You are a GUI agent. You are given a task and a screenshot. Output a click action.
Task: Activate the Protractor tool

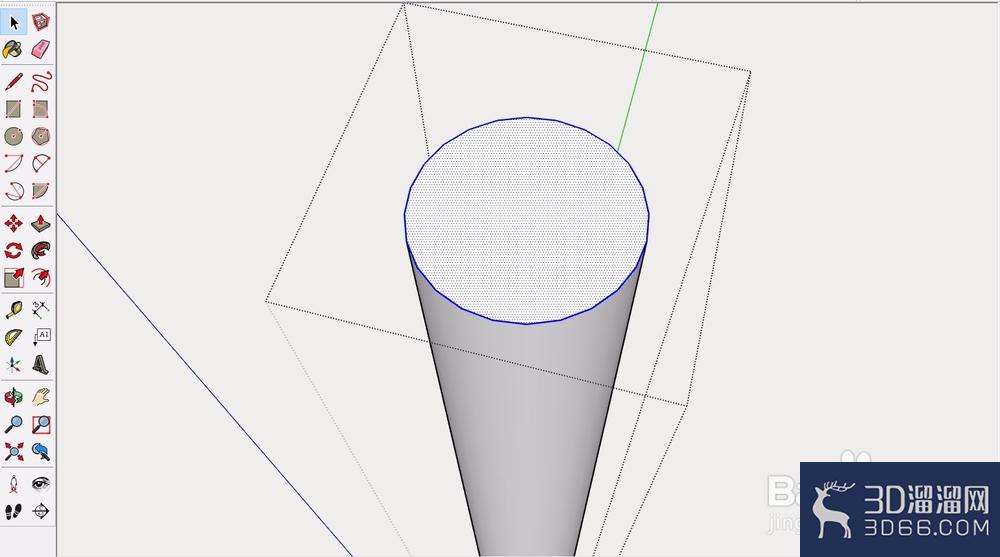14,337
